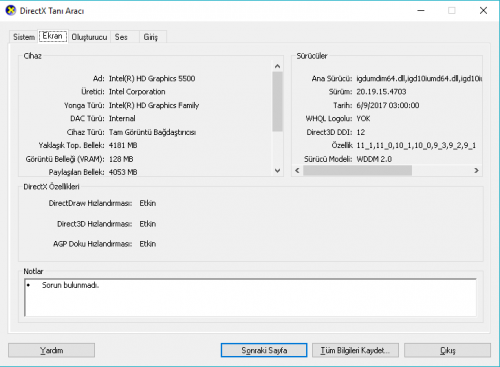500x367 pixels.
Task: Select the Ekran tab
Action: pyautogui.click(x=53, y=36)
